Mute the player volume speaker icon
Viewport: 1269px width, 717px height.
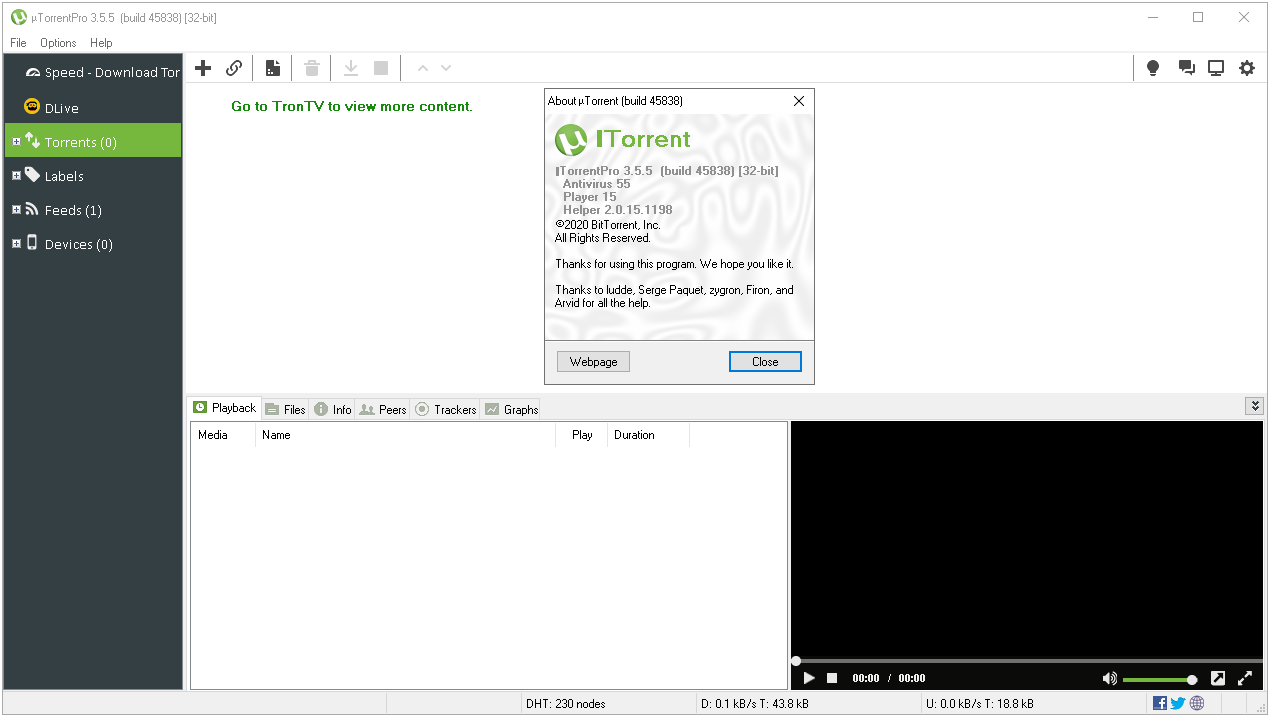coord(1109,678)
